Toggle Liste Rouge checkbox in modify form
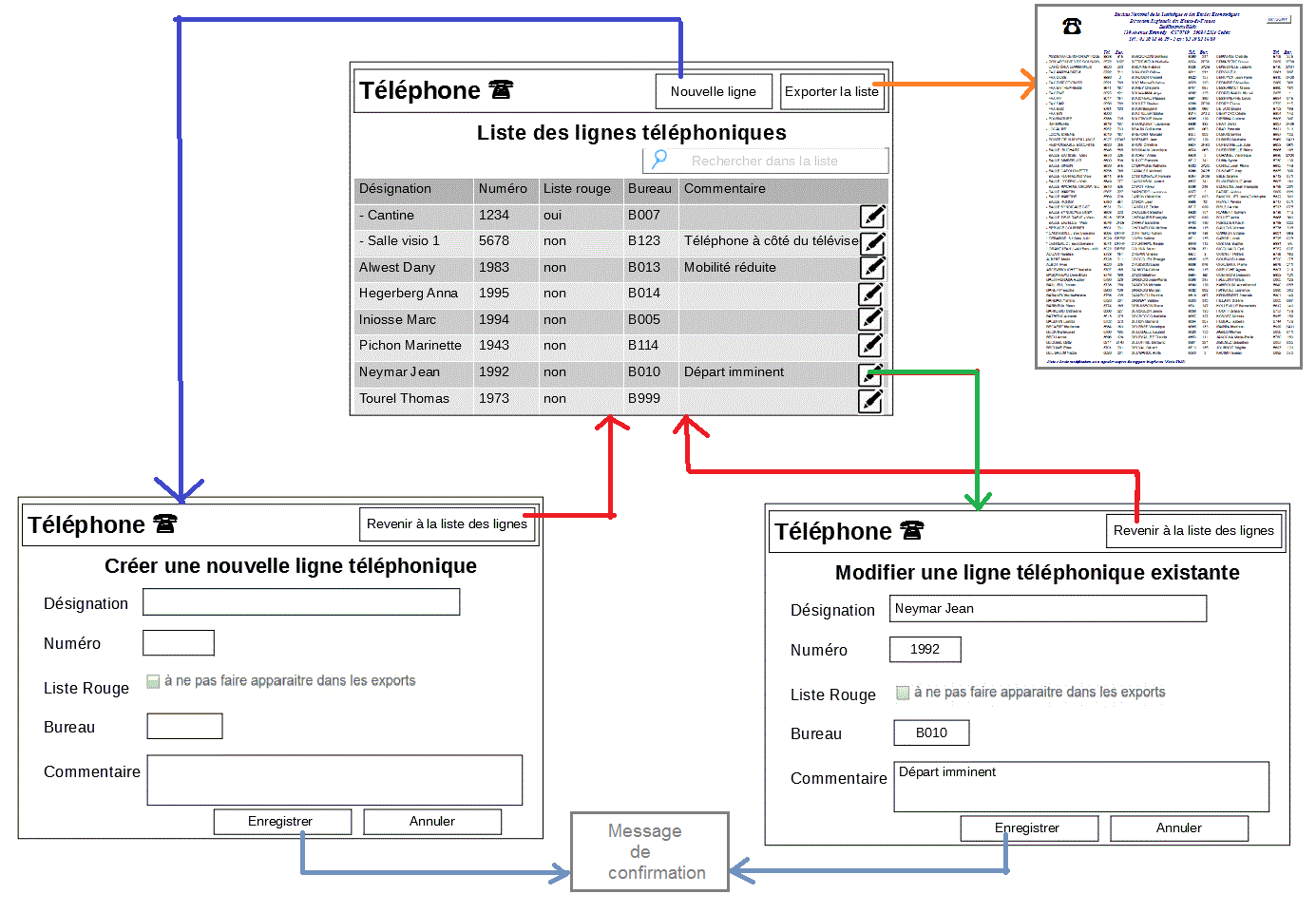1316x913 pixels. click(903, 693)
